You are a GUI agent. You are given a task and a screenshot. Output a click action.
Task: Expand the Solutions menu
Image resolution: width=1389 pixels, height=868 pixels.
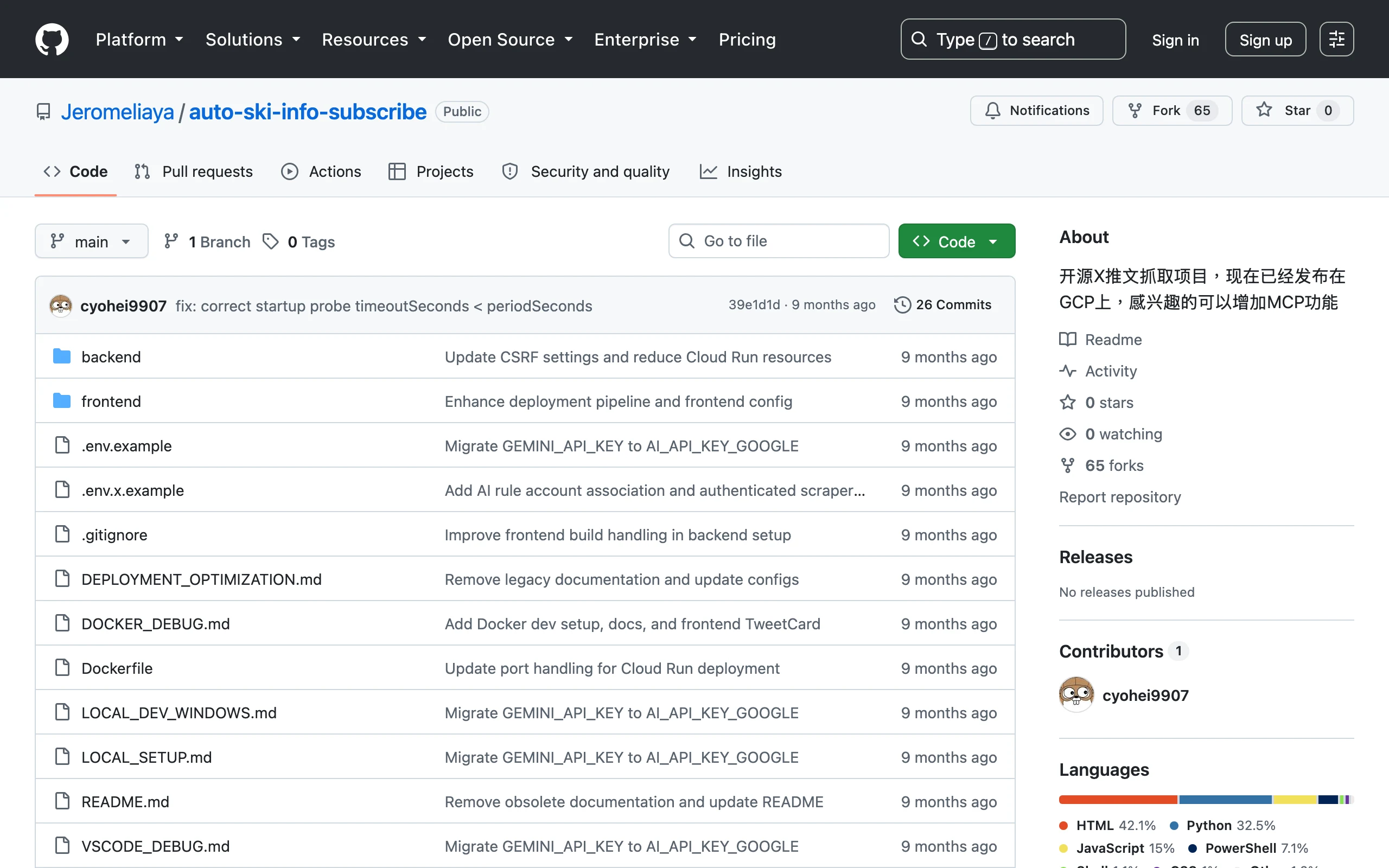(253, 39)
